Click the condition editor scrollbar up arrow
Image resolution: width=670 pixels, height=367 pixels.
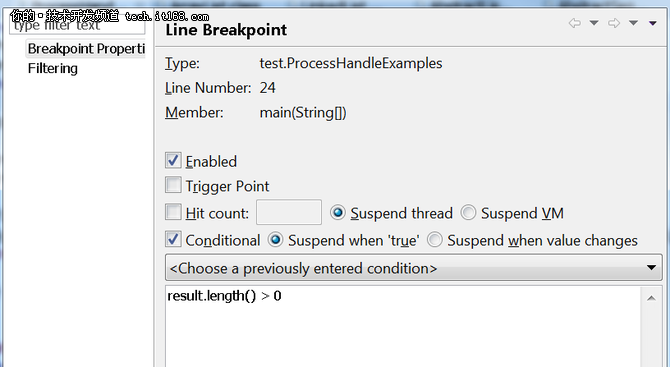pos(651,298)
